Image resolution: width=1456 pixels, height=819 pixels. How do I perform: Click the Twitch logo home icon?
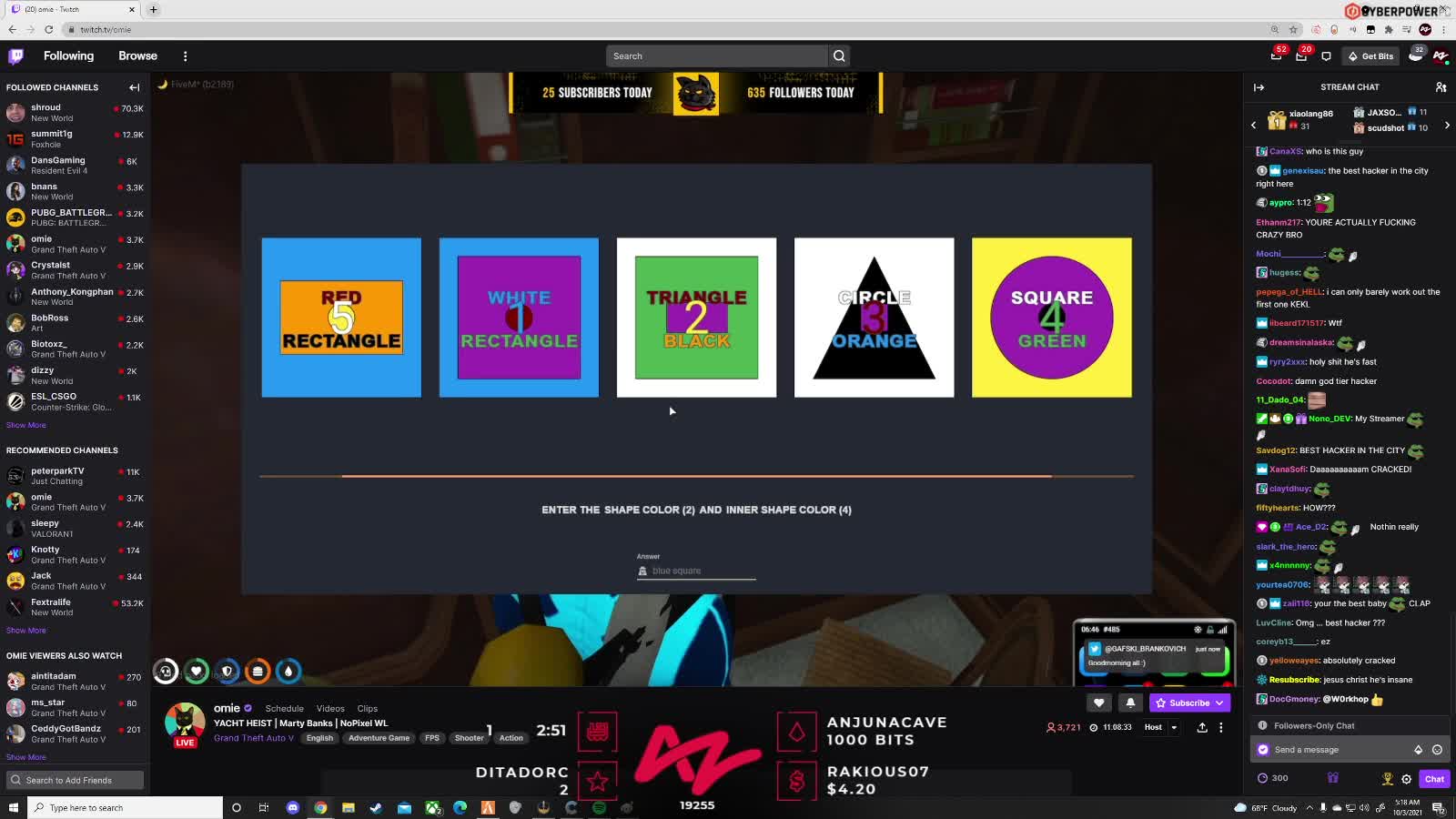point(15,56)
